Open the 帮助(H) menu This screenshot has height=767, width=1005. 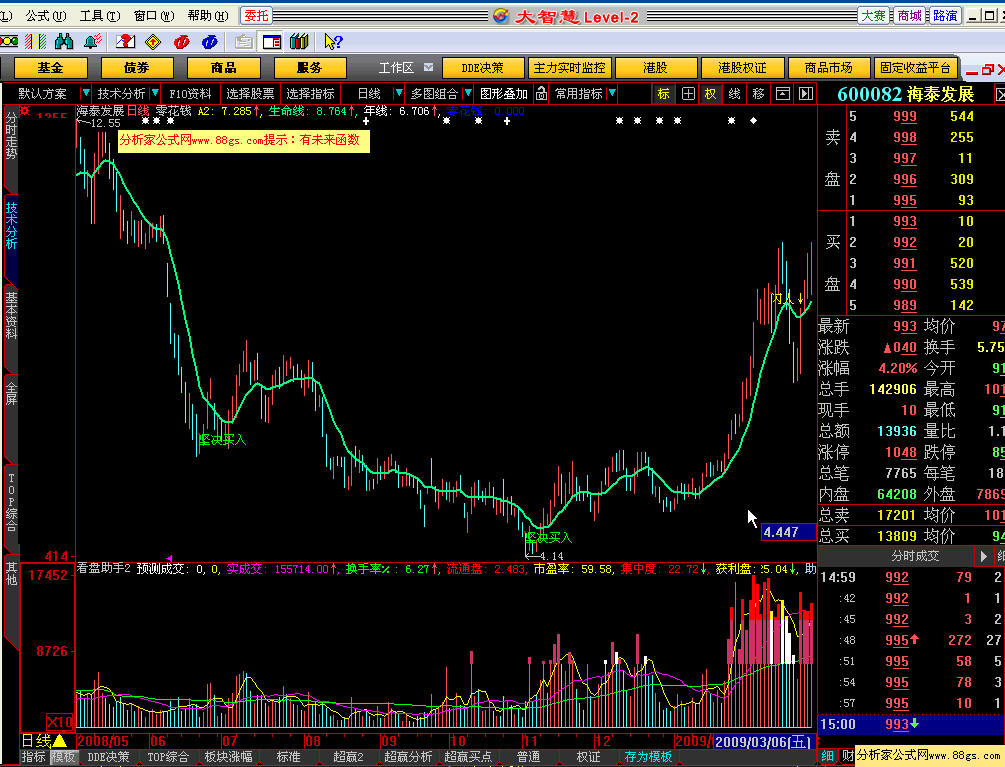[208, 15]
